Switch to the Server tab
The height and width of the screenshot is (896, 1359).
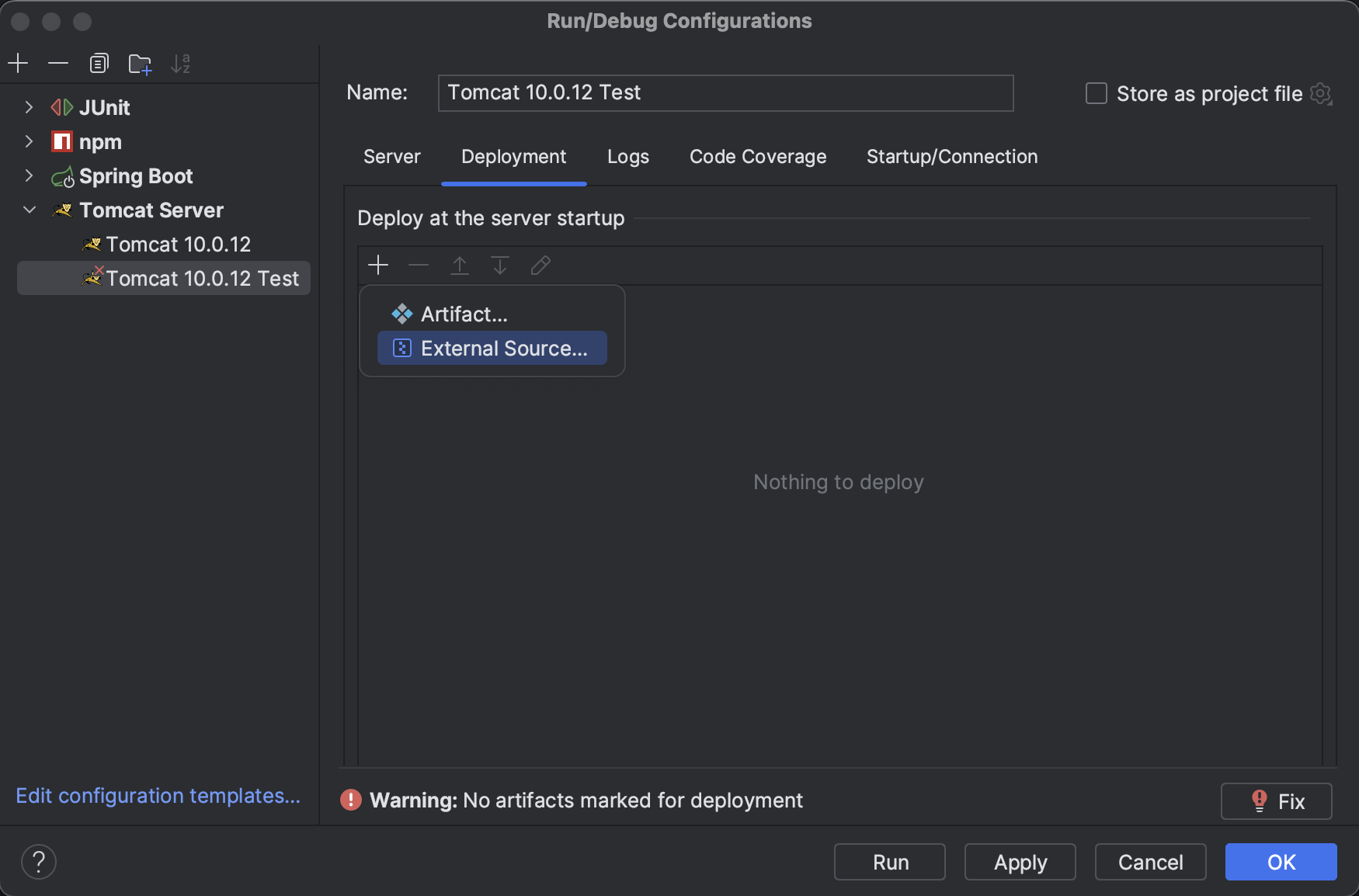click(x=391, y=157)
